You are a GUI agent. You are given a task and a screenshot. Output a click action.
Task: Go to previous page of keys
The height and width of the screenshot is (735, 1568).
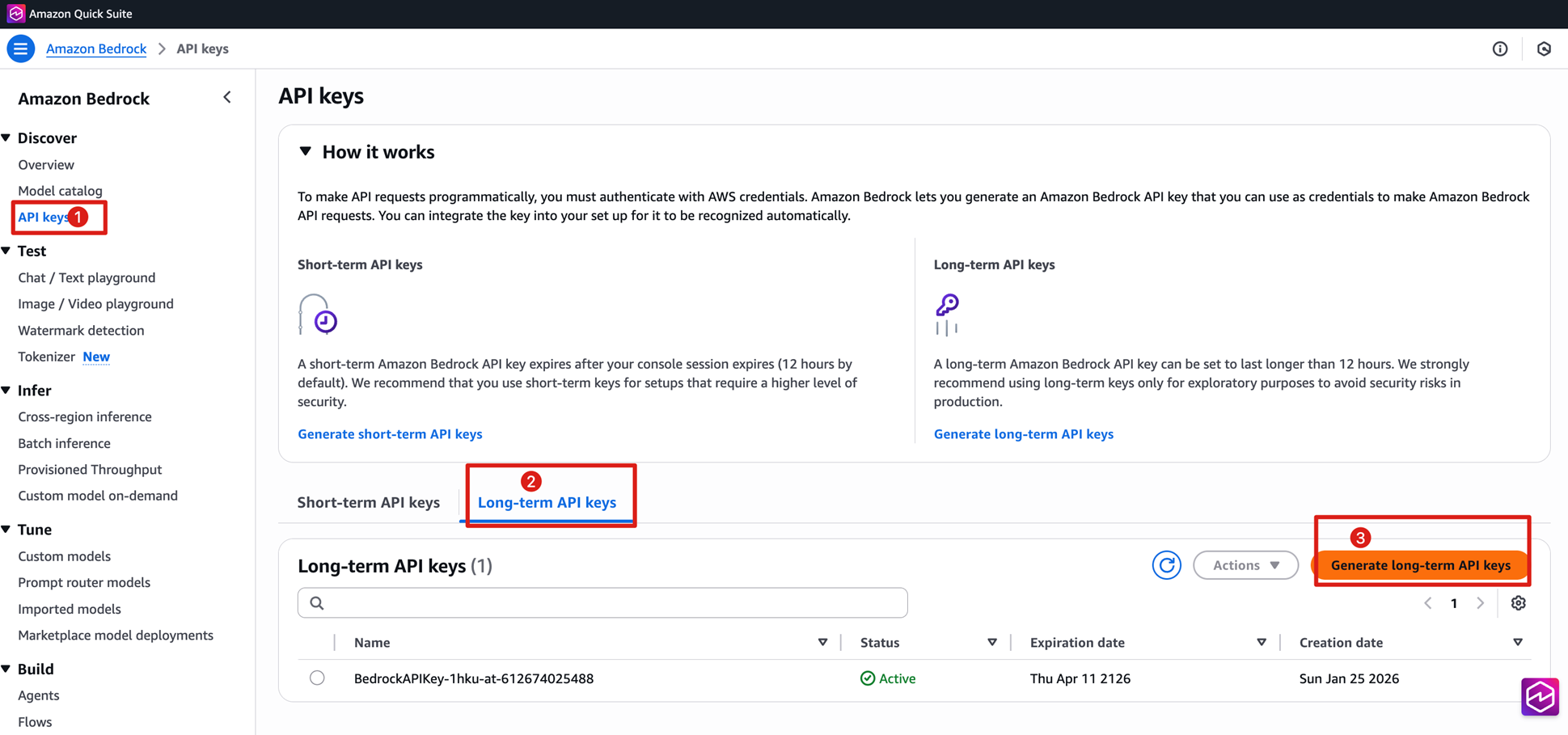point(1428,603)
